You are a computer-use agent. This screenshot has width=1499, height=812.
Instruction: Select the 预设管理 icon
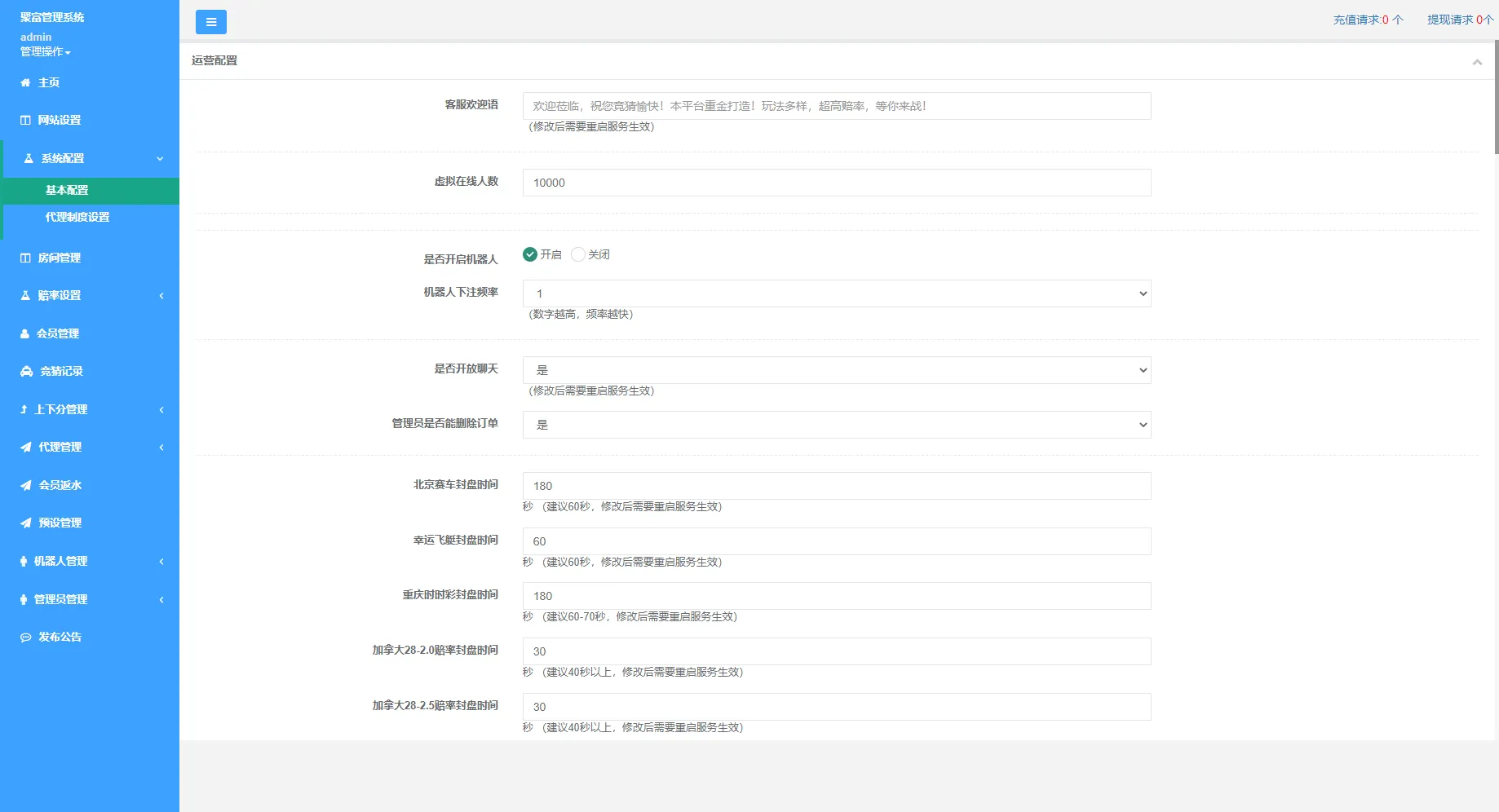point(25,523)
